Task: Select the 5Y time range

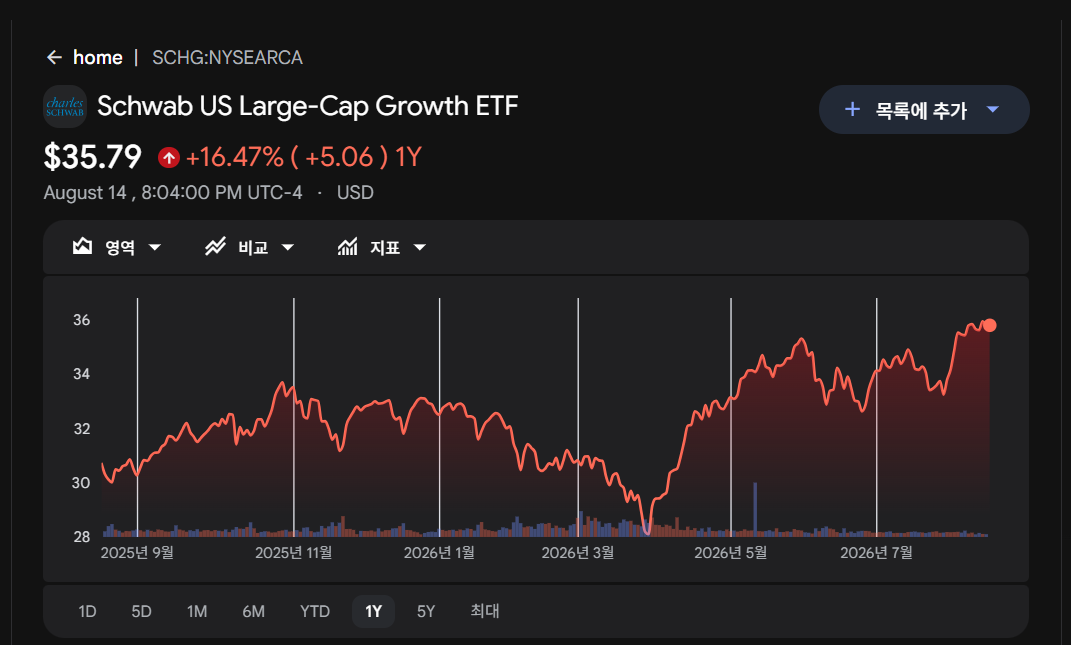Action: [x=426, y=612]
